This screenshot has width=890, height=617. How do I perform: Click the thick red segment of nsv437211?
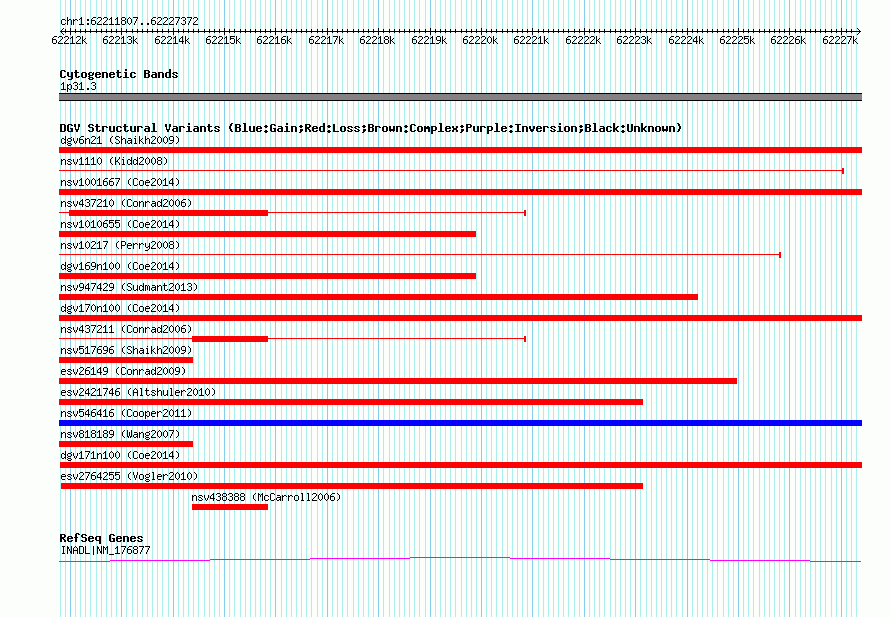[x=230, y=339]
